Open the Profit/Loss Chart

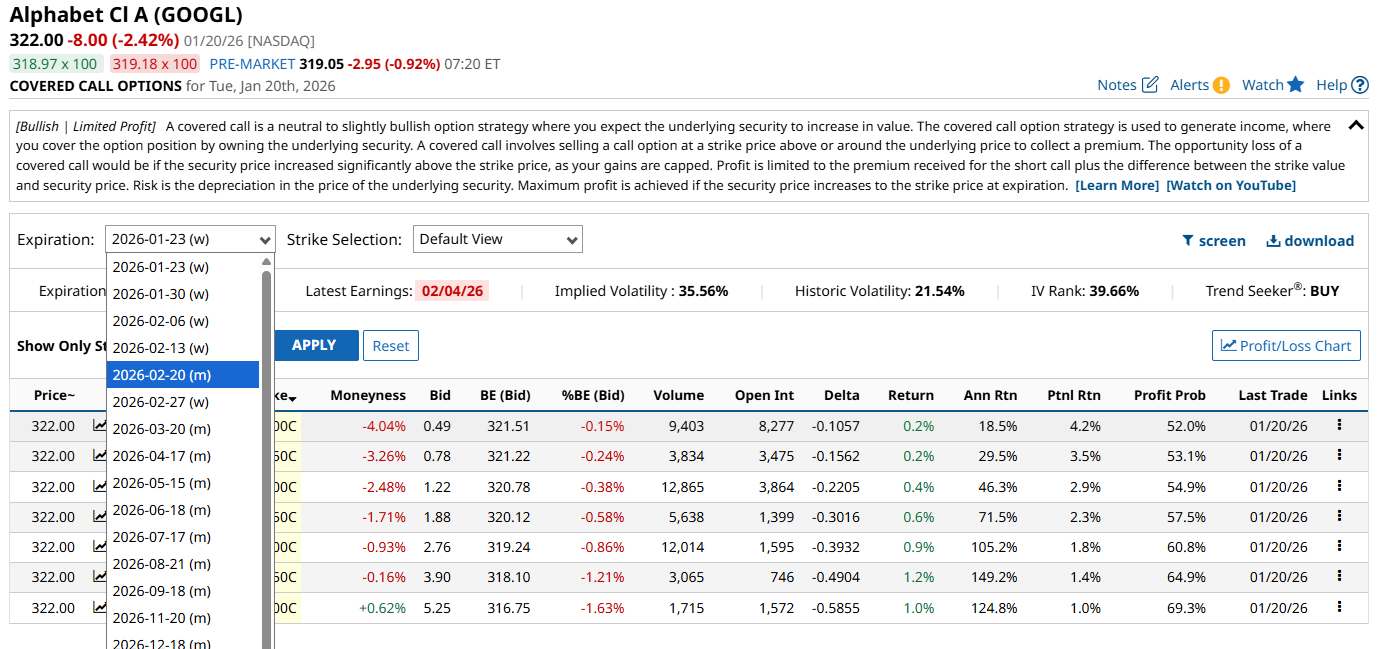(x=1286, y=346)
